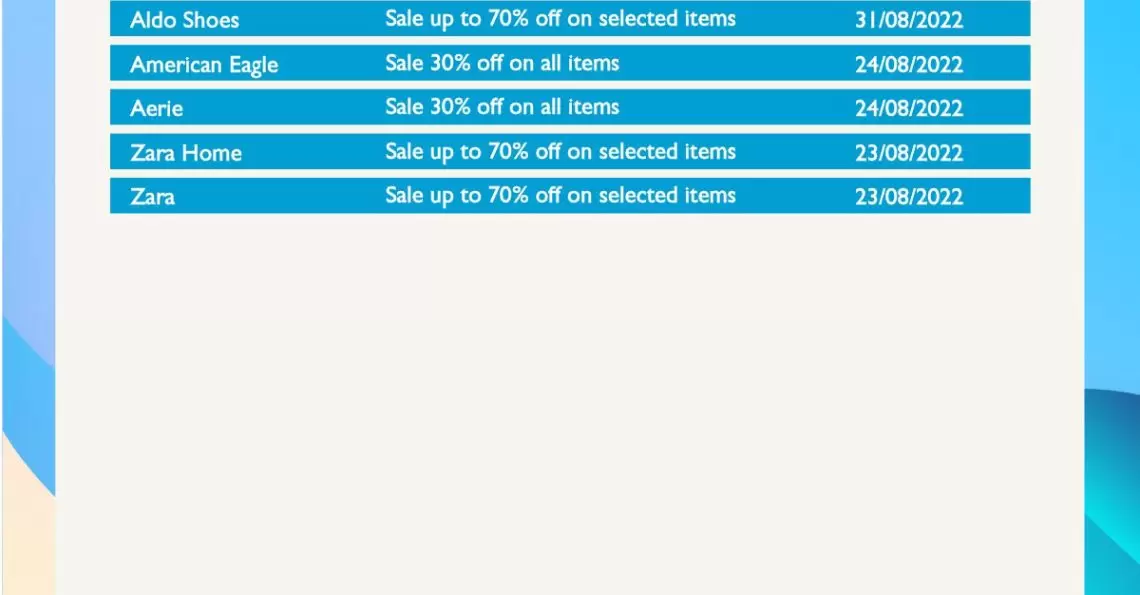Select the Aldo Shoes store name
The image size is (1140, 595).
click(185, 20)
